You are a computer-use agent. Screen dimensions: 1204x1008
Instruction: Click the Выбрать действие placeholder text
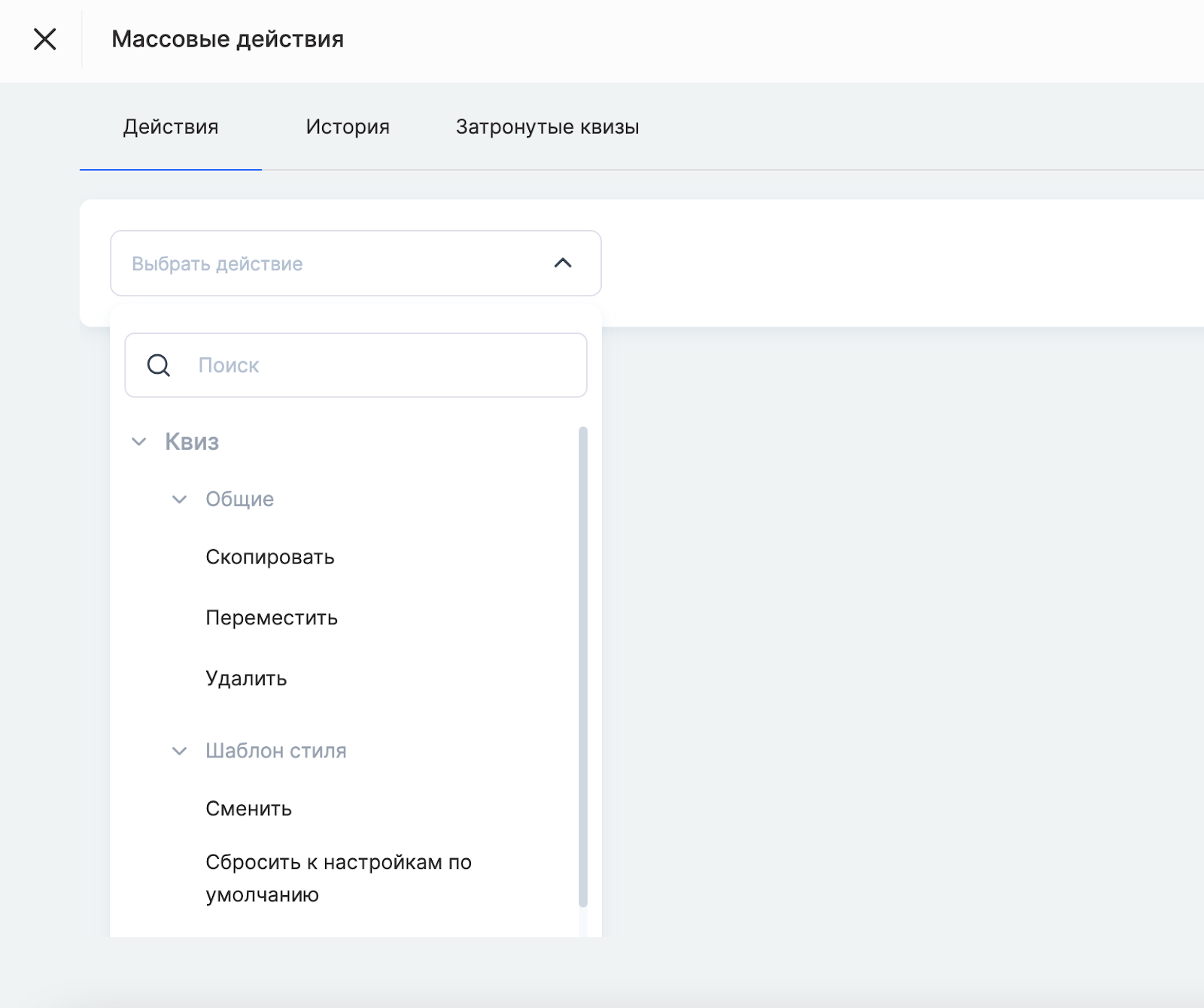tap(217, 264)
